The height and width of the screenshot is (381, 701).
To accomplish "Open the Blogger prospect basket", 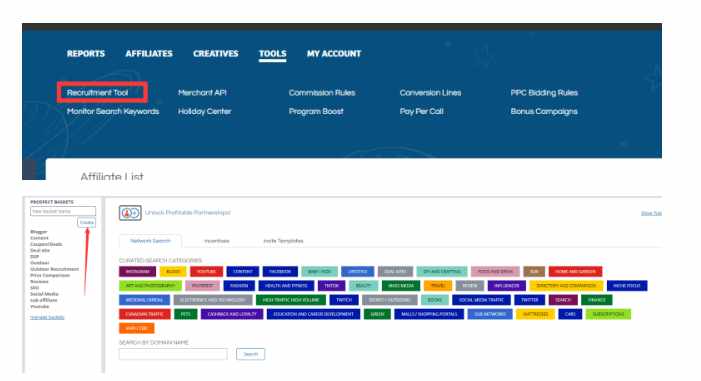I will pos(38,232).
